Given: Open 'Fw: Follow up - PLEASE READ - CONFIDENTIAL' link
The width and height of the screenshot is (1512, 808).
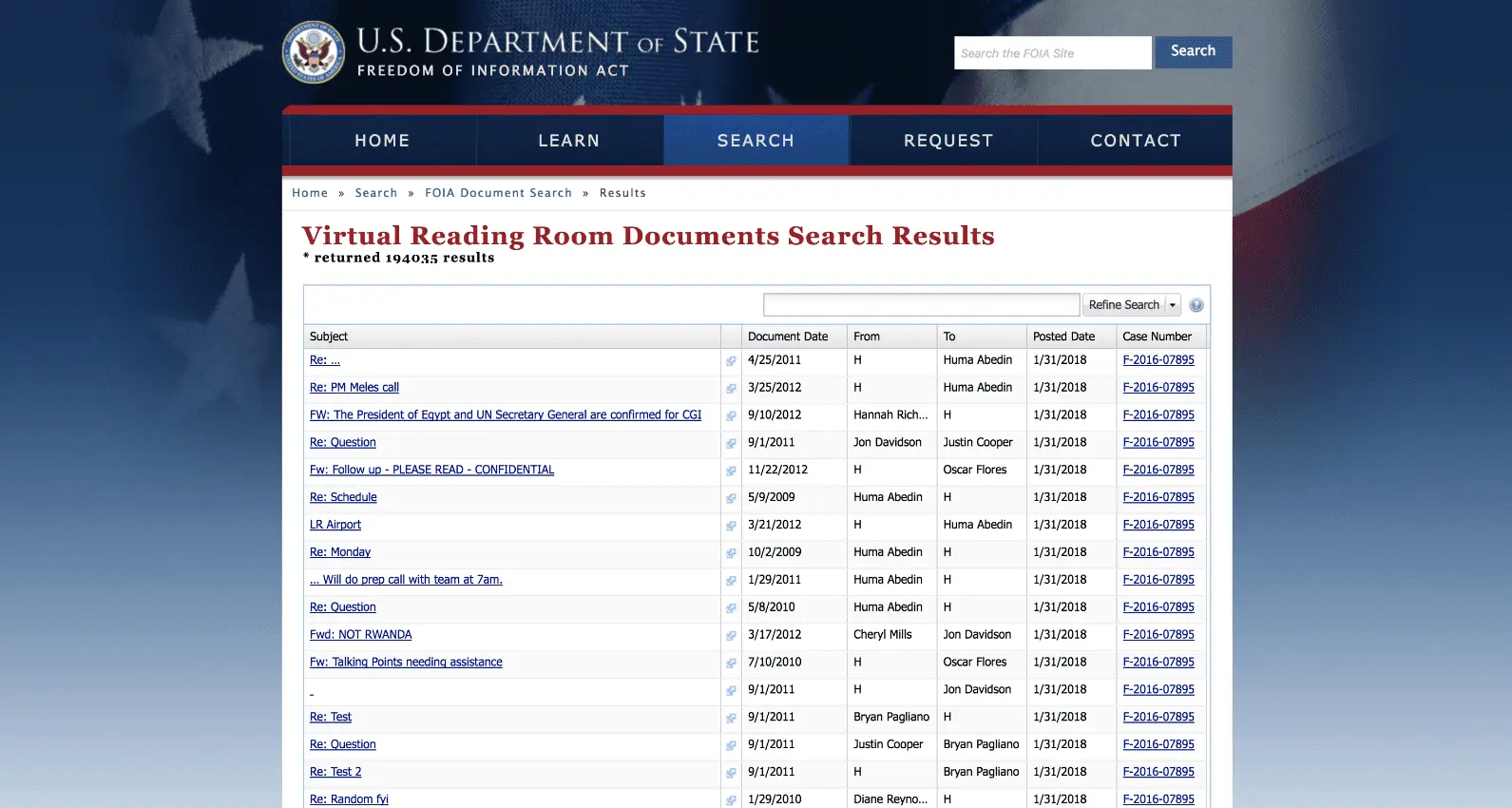Looking at the screenshot, I should 431,470.
